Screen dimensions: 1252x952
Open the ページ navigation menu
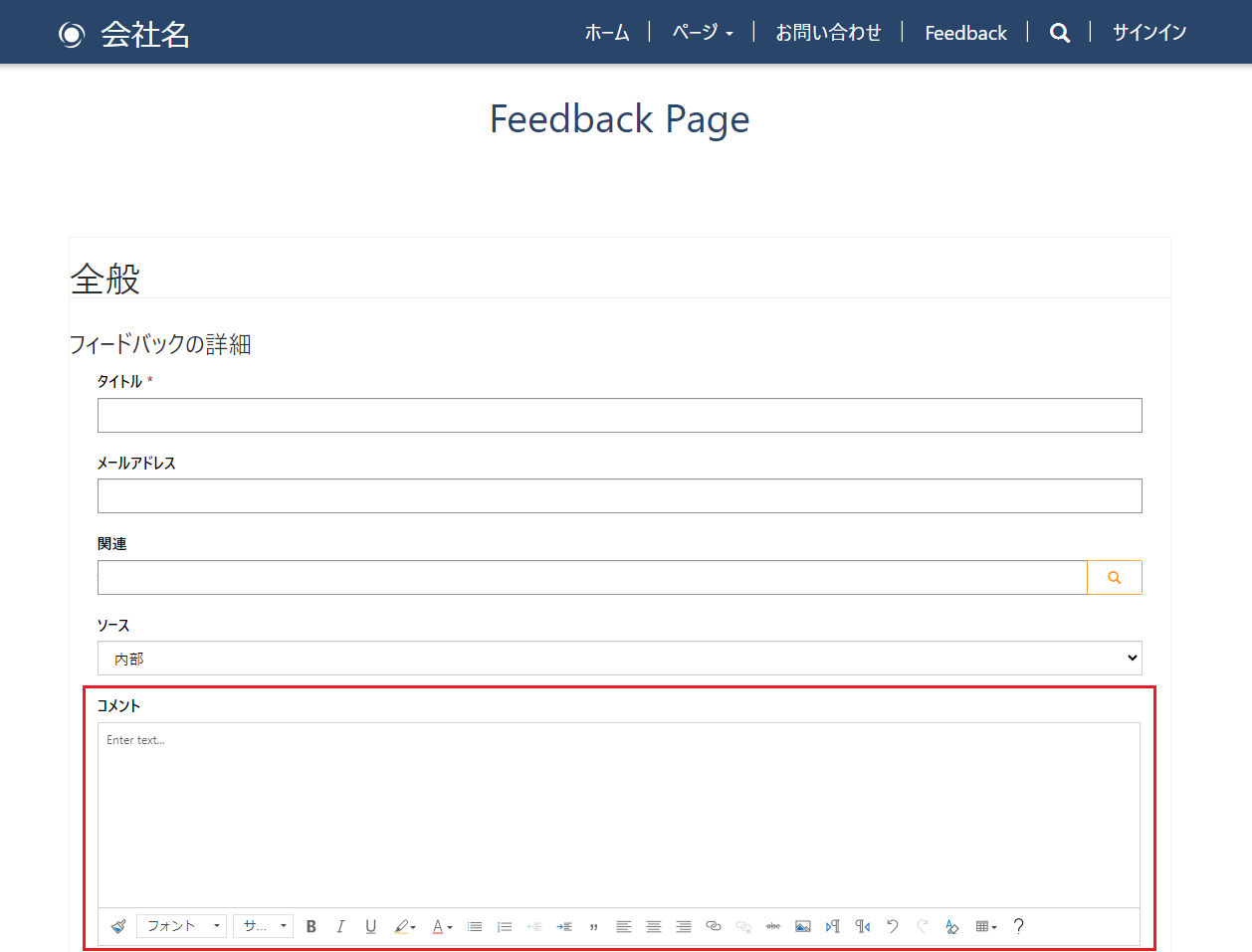[x=702, y=33]
